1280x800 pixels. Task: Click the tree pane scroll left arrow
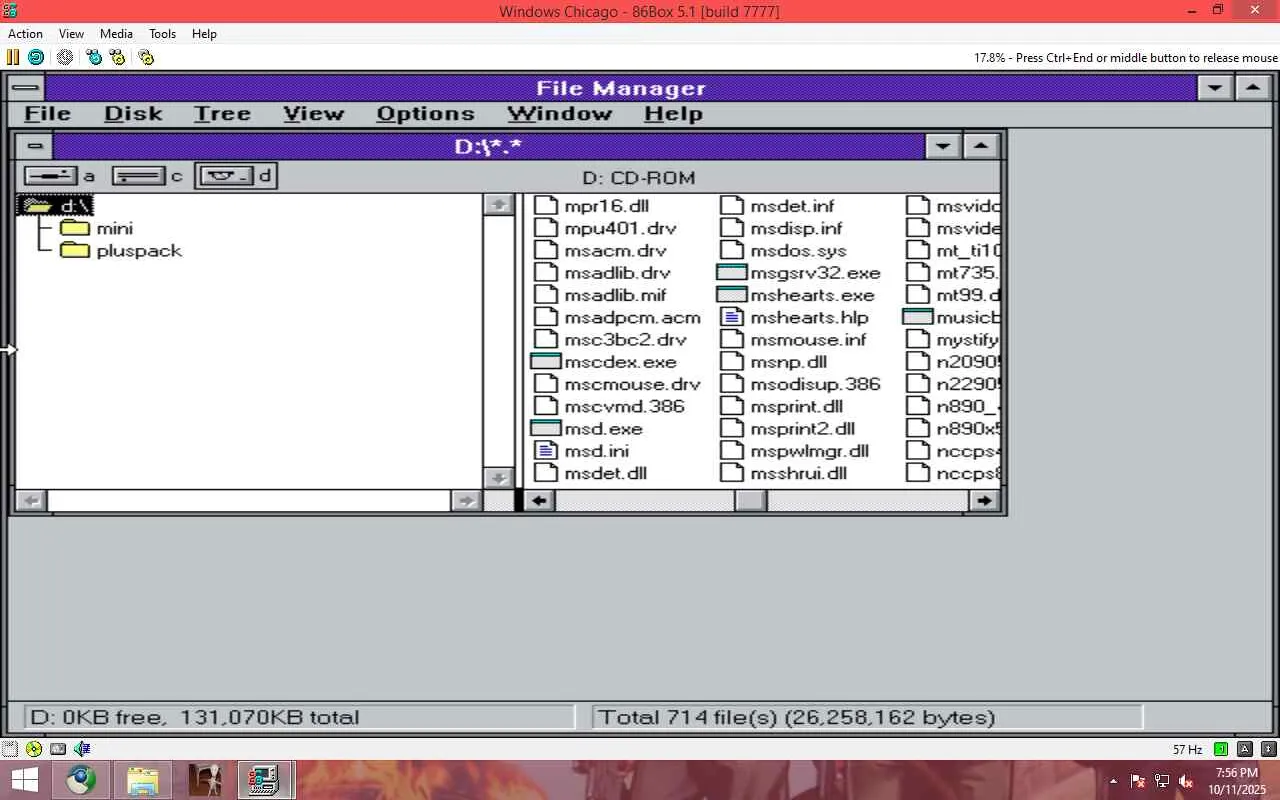pos(31,500)
